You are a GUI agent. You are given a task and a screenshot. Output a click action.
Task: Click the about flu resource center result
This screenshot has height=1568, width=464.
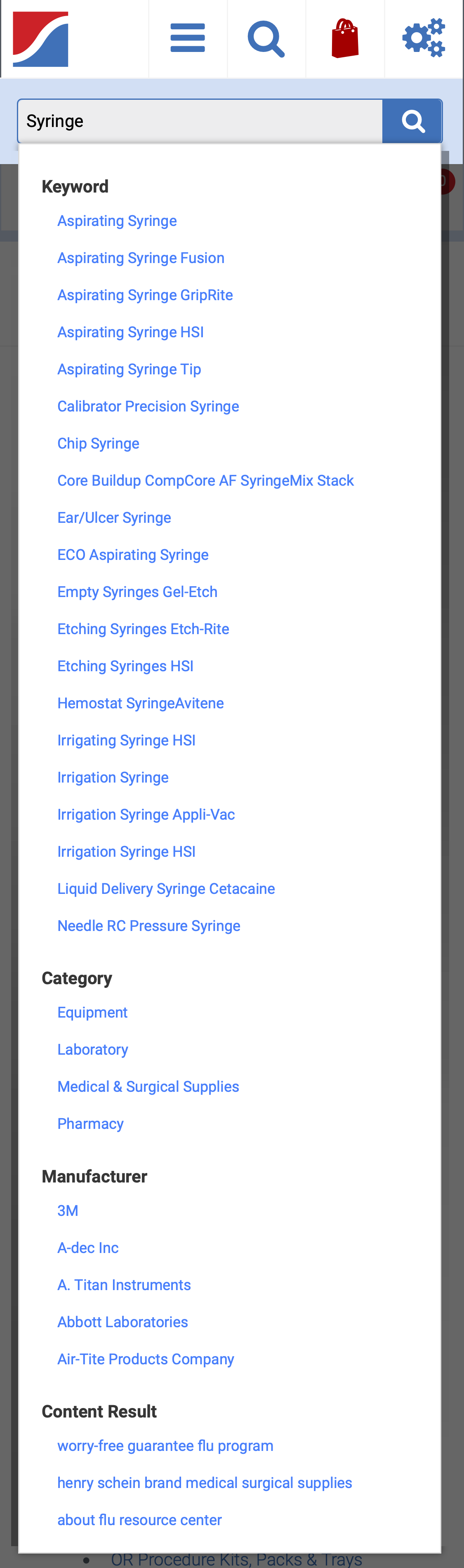(139, 1520)
